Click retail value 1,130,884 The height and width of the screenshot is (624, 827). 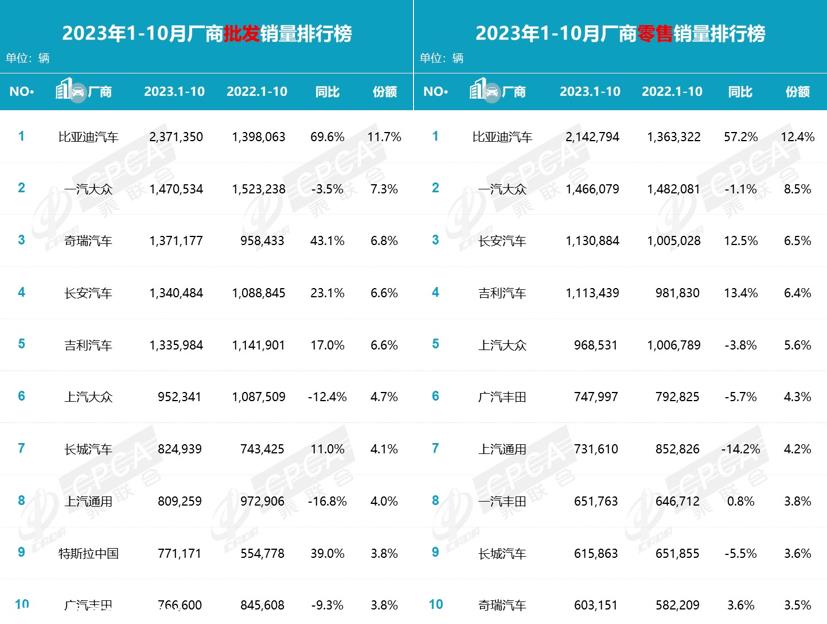pos(592,241)
